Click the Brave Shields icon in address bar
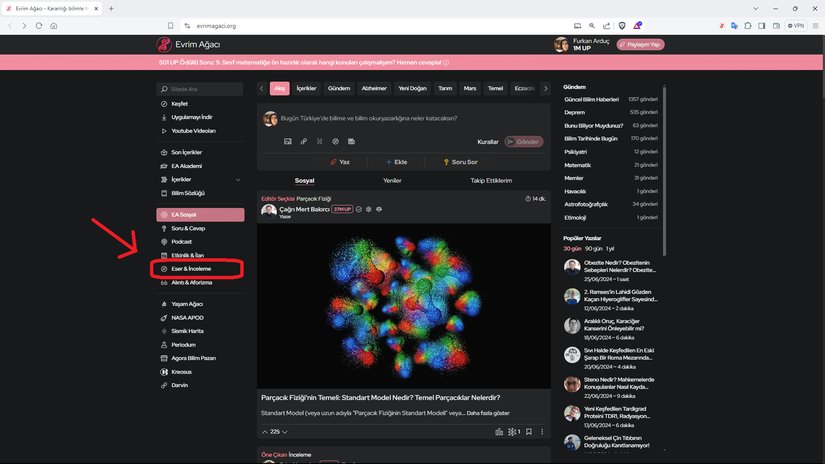The width and height of the screenshot is (825, 464). (x=619, y=26)
